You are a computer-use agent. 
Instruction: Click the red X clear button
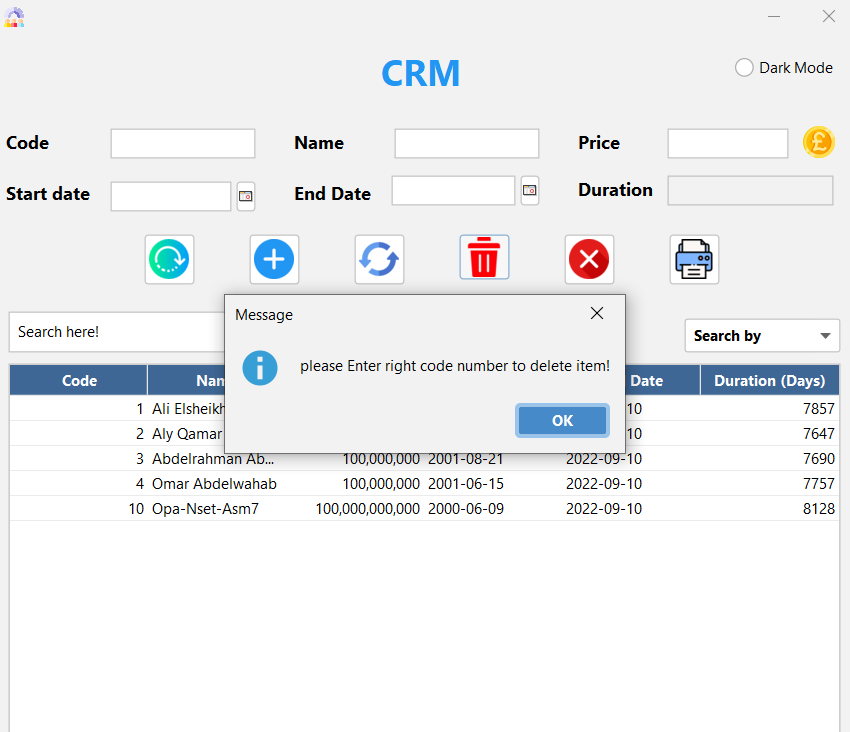click(x=589, y=259)
